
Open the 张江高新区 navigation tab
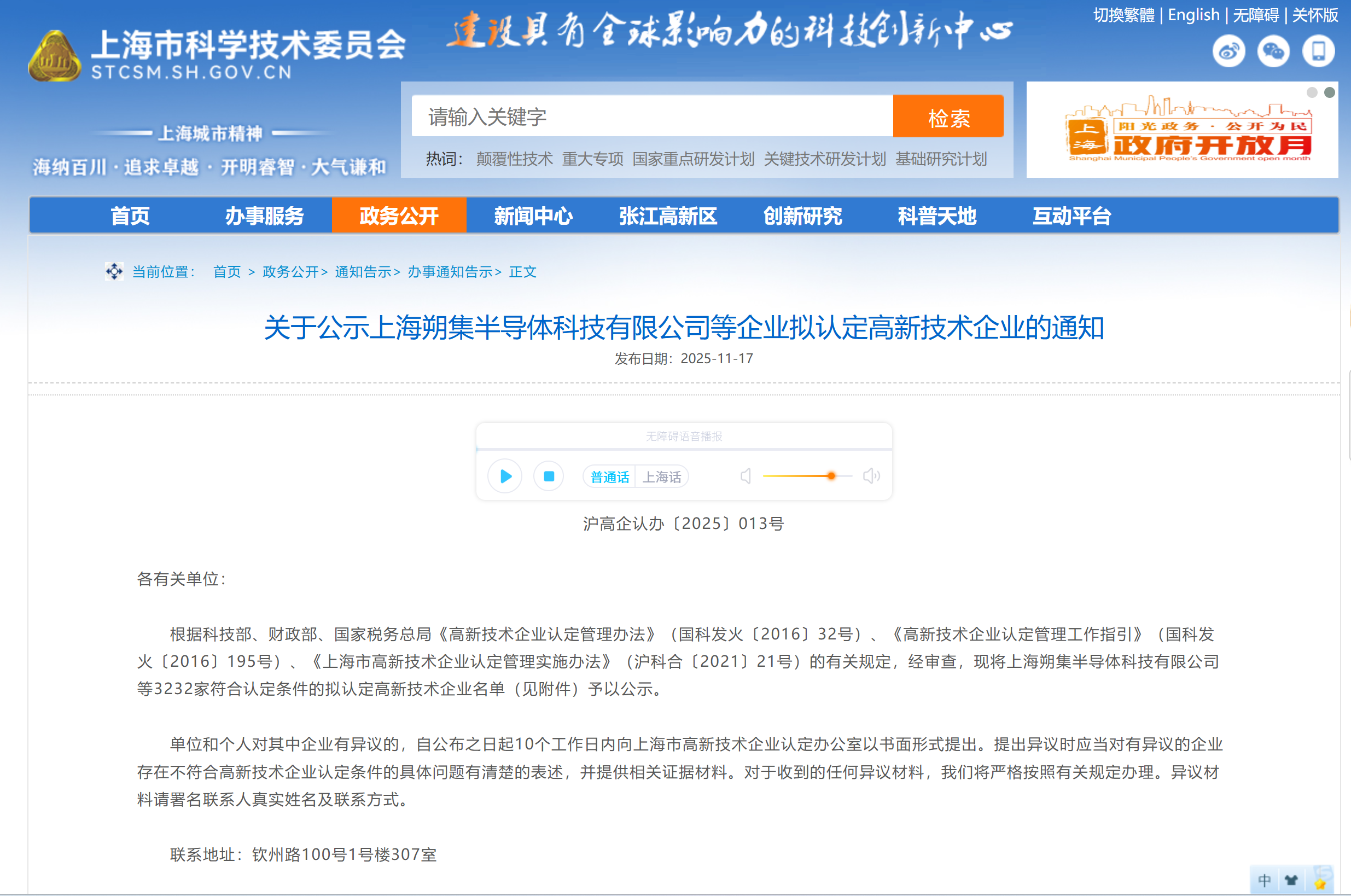pyautogui.click(x=668, y=216)
